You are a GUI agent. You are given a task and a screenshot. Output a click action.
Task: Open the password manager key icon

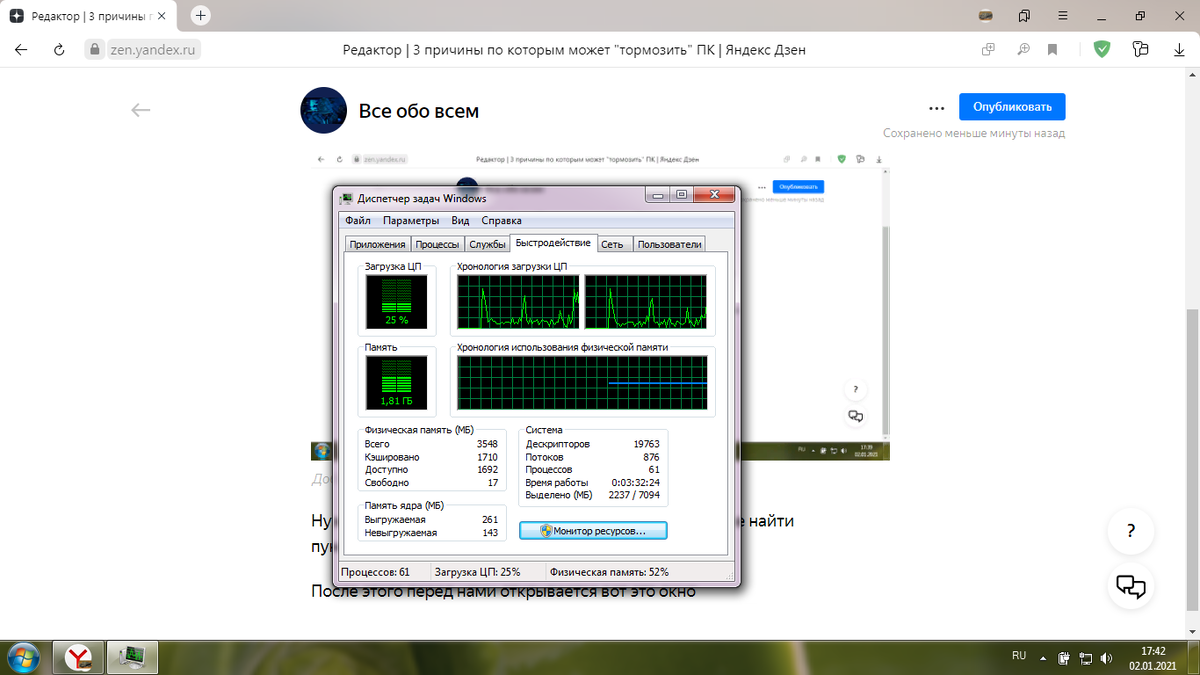(x=1140, y=49)
